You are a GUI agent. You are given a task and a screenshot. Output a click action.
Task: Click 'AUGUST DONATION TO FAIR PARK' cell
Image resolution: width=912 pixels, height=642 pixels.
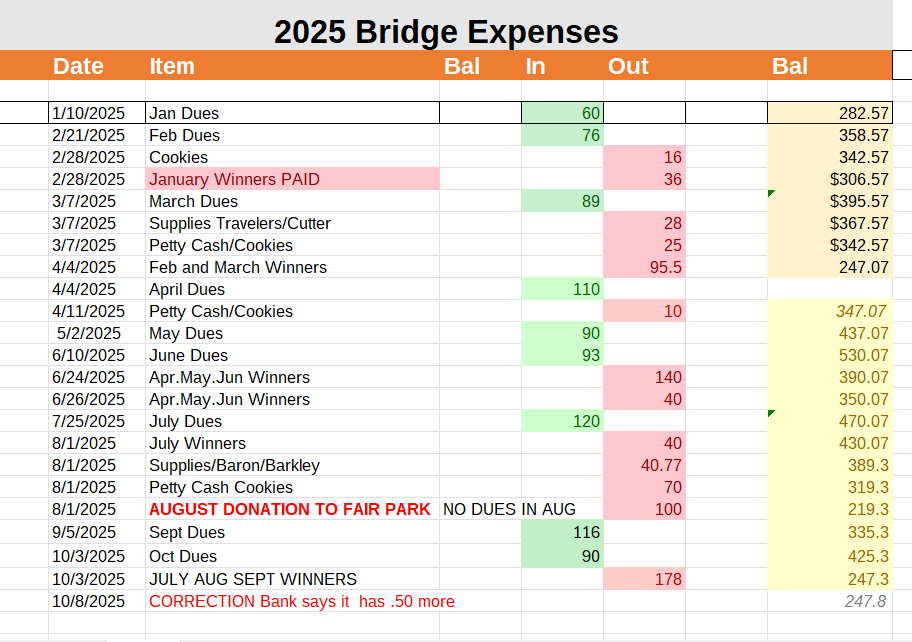[x=290, y=509]
